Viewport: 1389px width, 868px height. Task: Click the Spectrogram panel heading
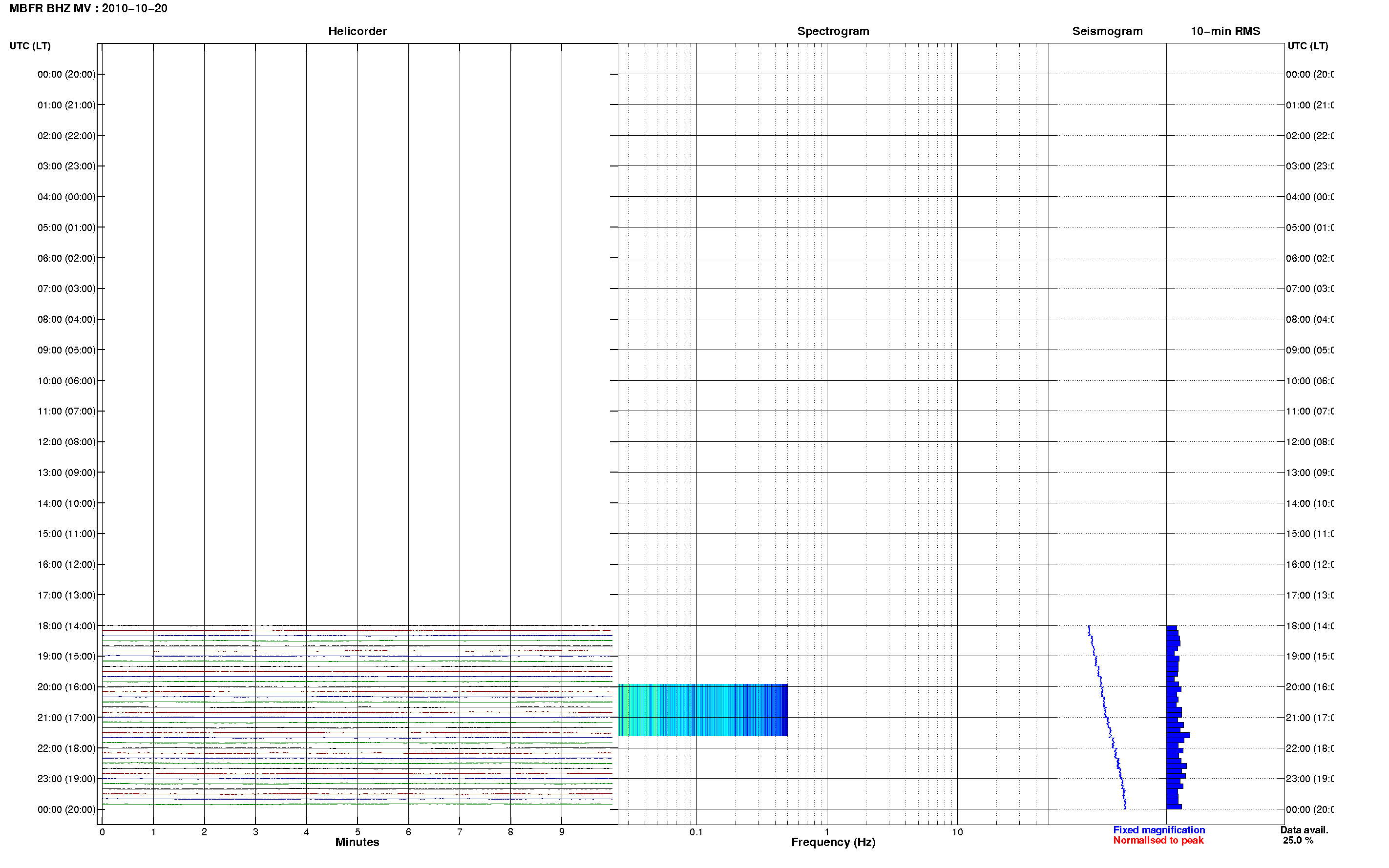tap(833, 32)
